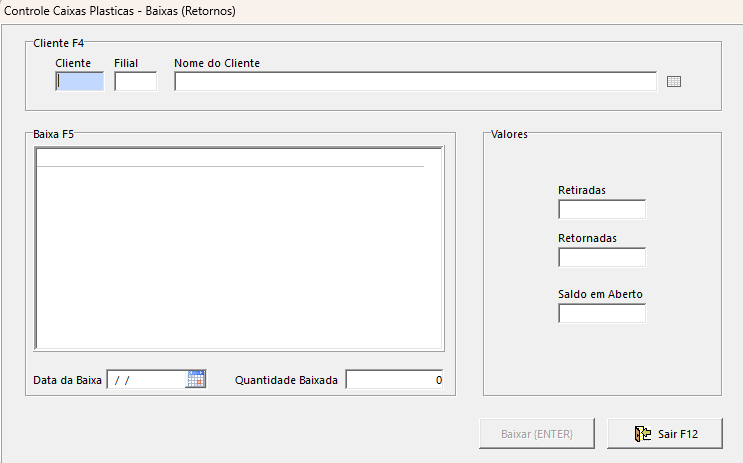Focus the Quantidade Baixada number field
Viewport: 743px width, 463px height.
(394, 380)
